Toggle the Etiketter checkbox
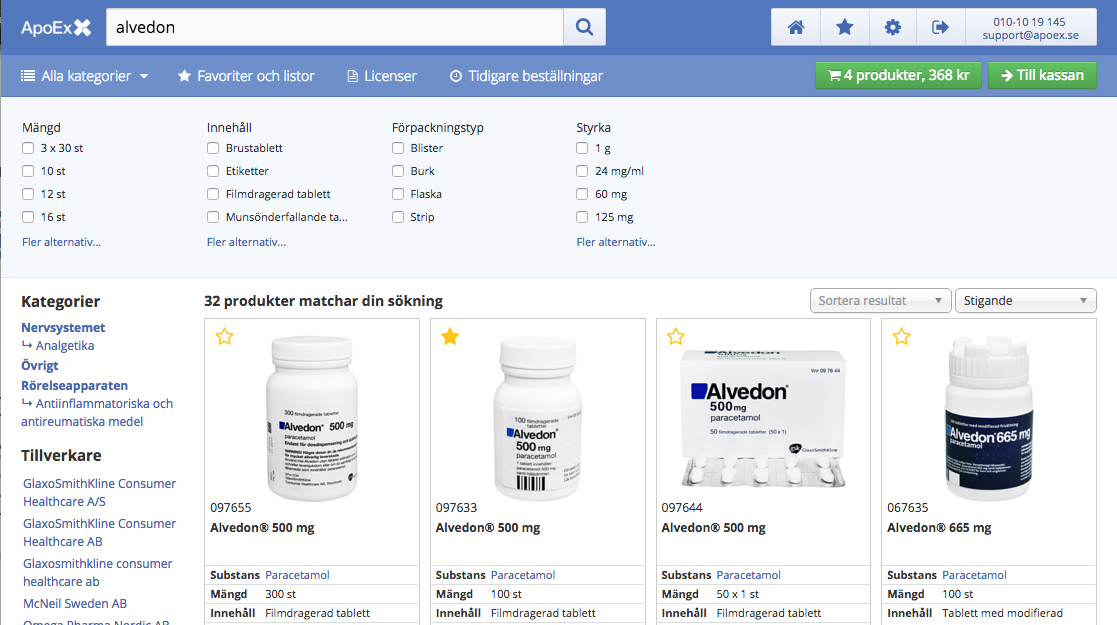The image size is (1117, 625). (x=213, y=171)
